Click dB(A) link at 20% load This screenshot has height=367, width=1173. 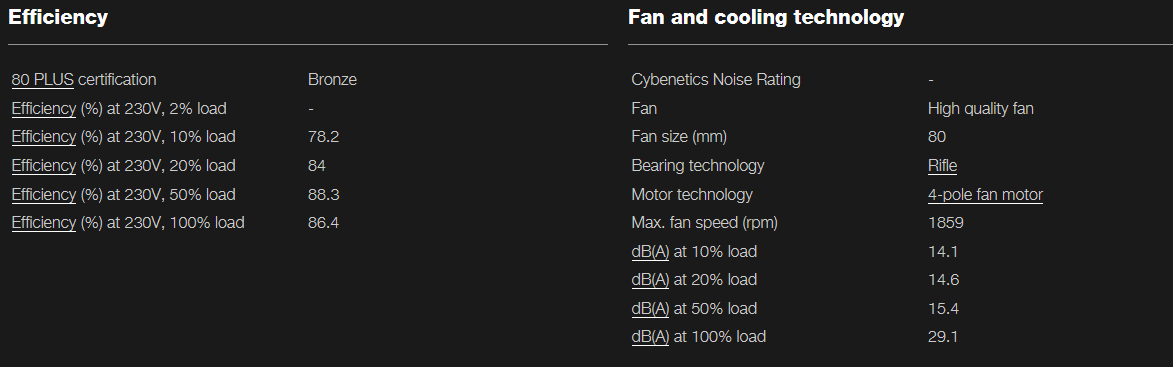click(650, 280)
